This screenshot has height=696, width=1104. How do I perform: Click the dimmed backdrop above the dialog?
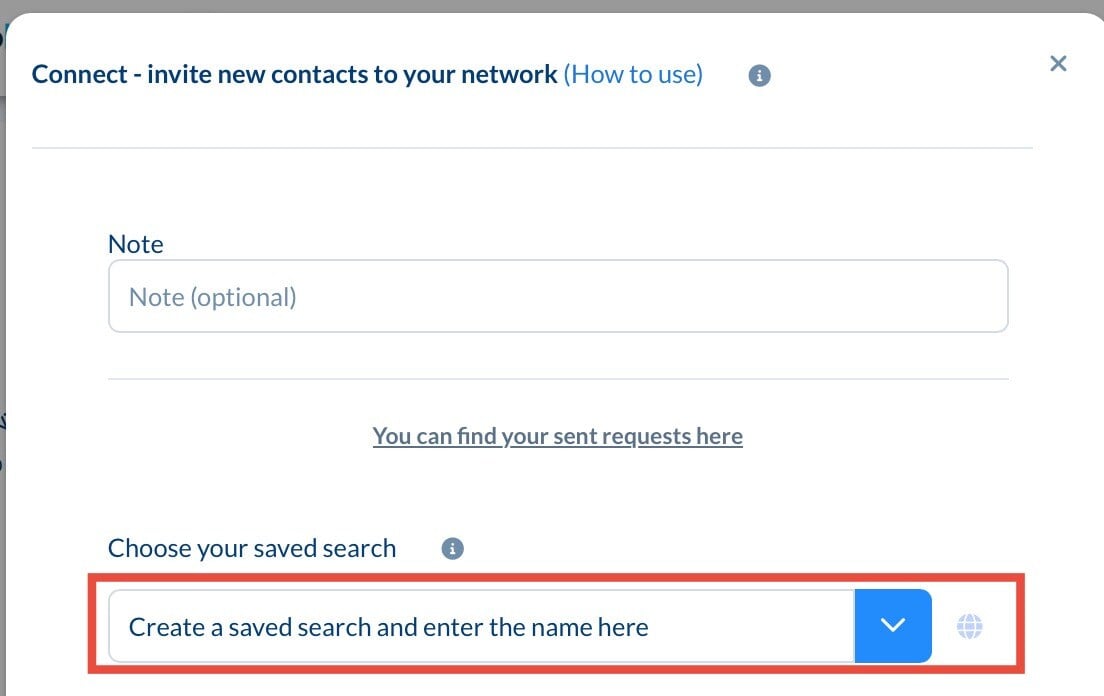click(x=550, y=5)
